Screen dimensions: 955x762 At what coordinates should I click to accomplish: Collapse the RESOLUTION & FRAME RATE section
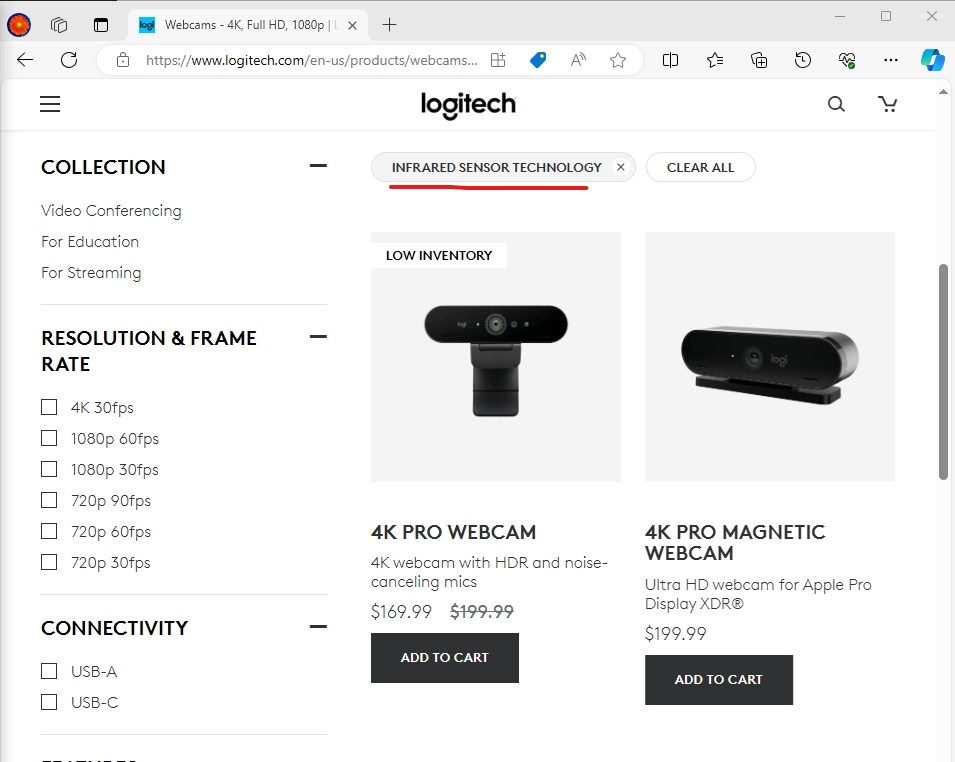pyautogui.click(x=317, y=337)
